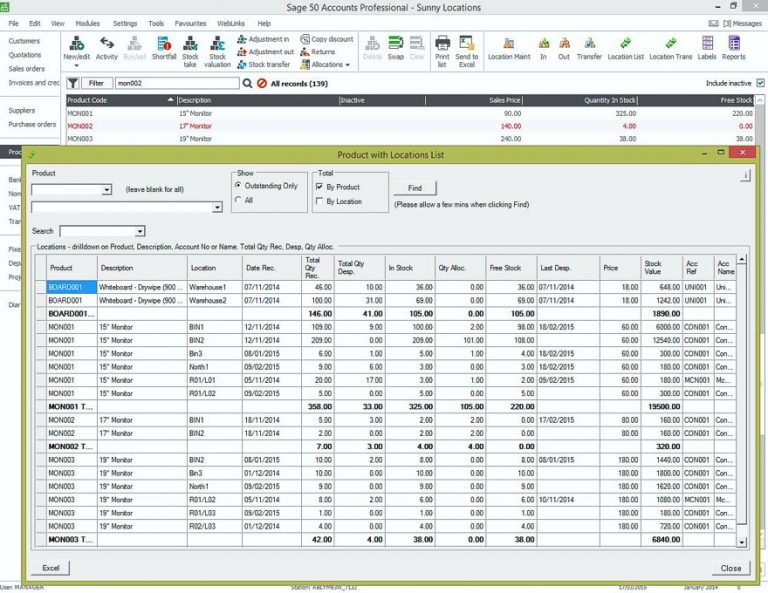Click the Find button
The height and width of the screenshot is (593, 768).
click(415, 188)
